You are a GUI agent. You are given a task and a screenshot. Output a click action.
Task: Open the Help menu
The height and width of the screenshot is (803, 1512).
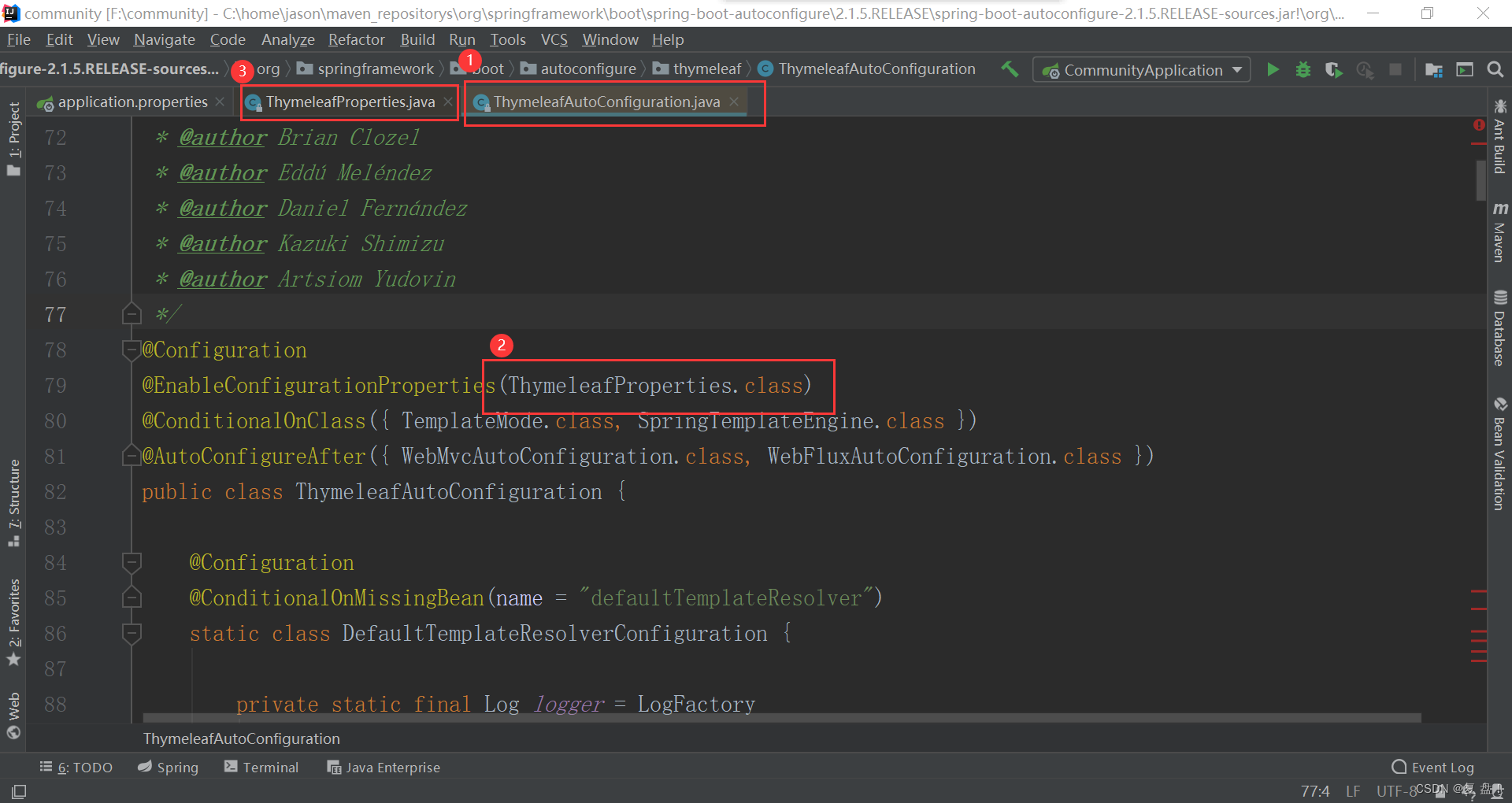pos(667,39)
